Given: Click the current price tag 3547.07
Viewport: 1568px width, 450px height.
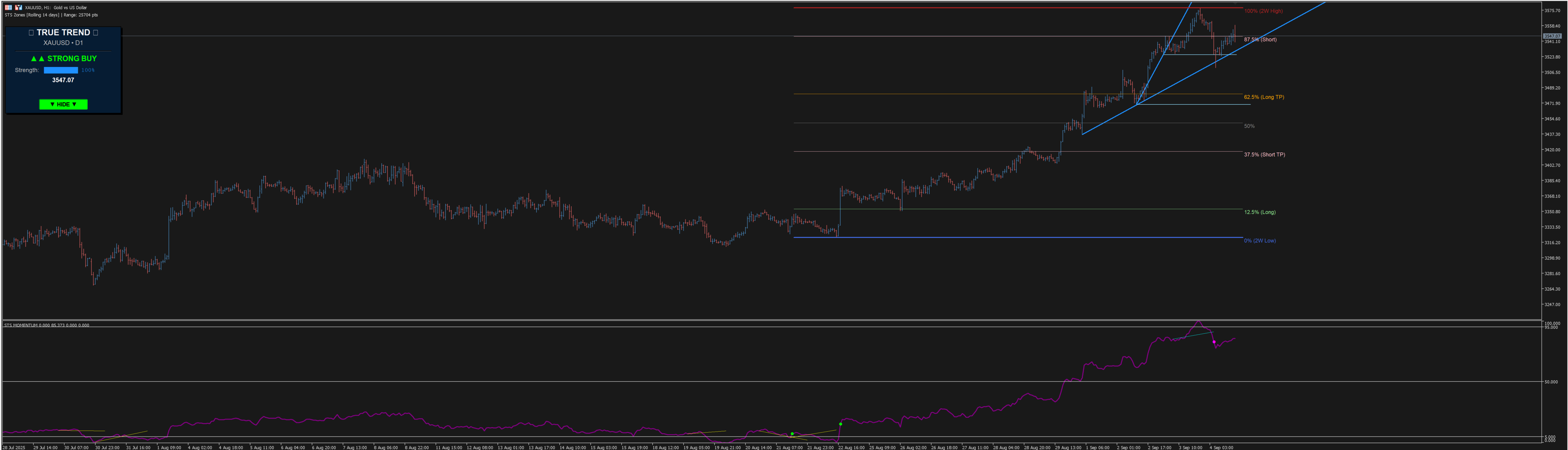Looking at the screenshot, I should point(1552,36).
